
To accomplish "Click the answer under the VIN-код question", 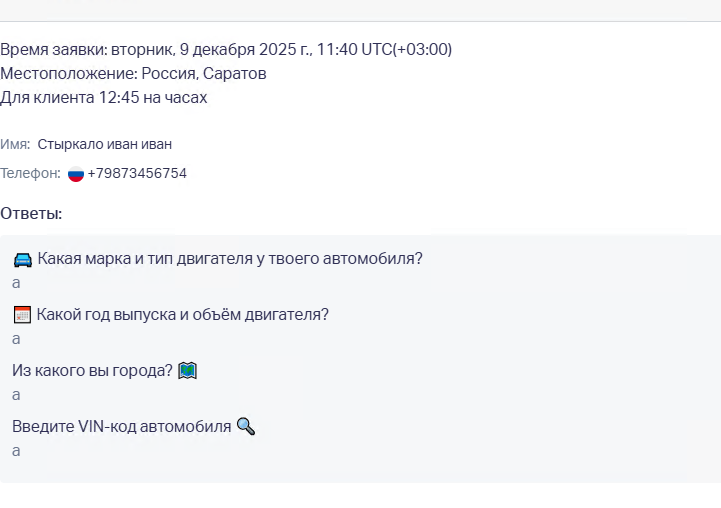I will [16, 451].
